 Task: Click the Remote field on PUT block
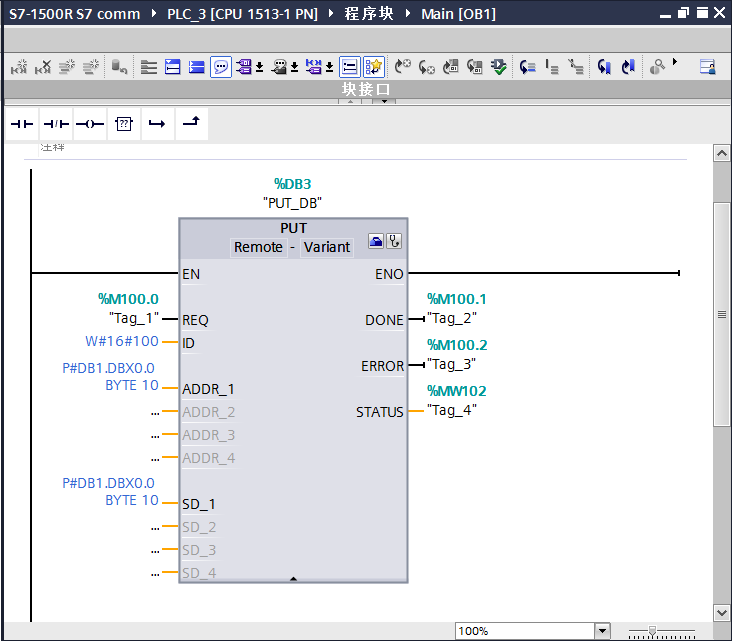coord(258,247)
